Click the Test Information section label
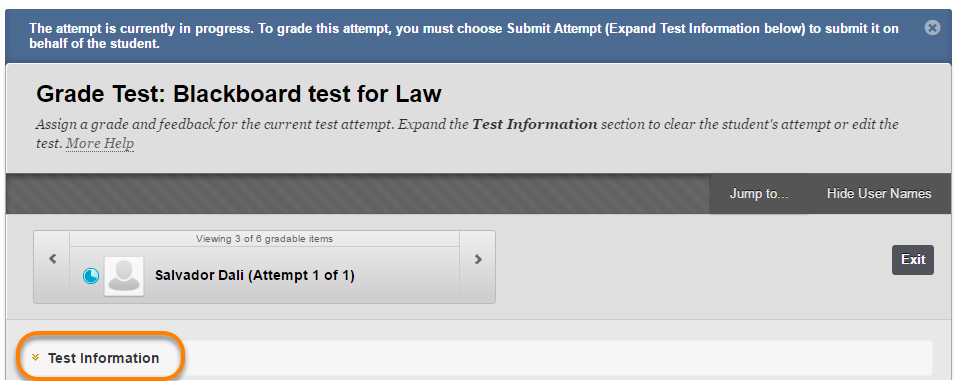Viewport: 957px width, 381px height. pyautogui.click(x=103, y=358)
